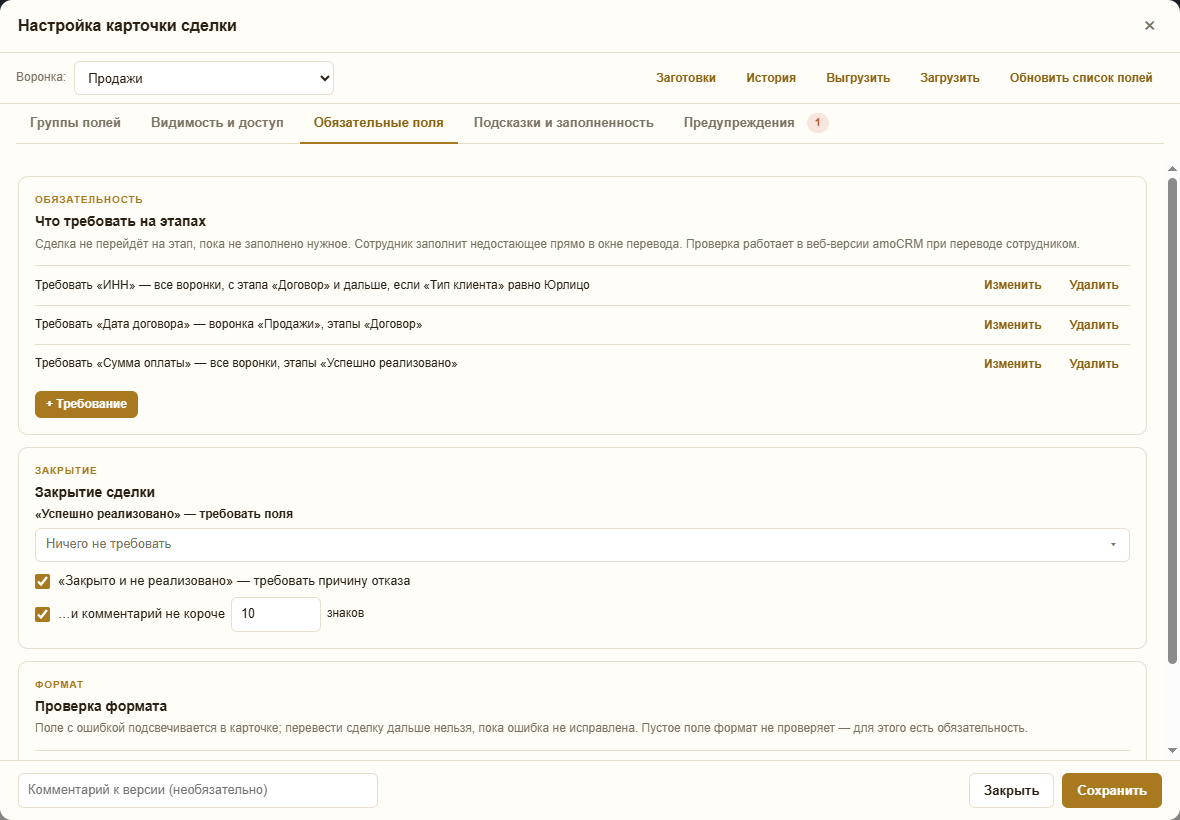Save settings with Сохранить button
This screenshot has height=820, width=1180.
(x=1112, y=791)
